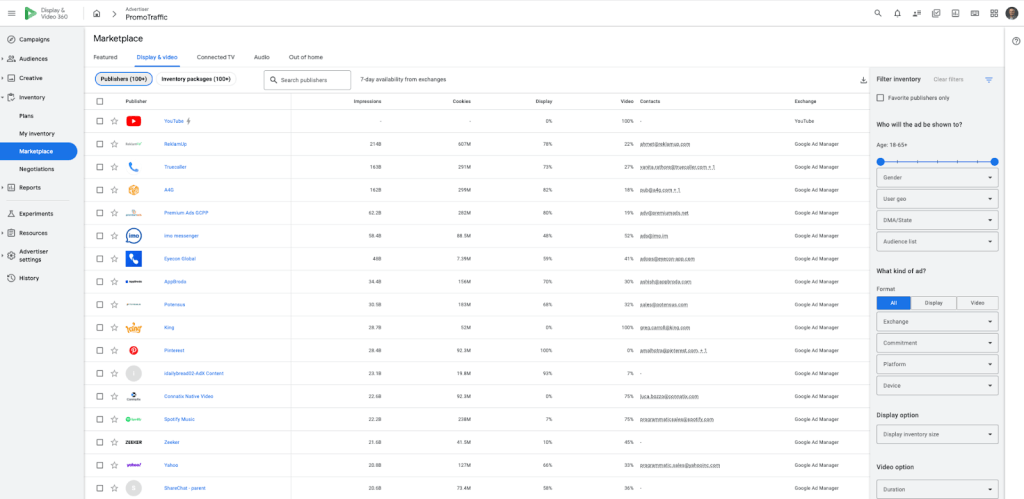1024x499 pixels.
Task: Switch to the Audio tab
Action: point(262,57)
